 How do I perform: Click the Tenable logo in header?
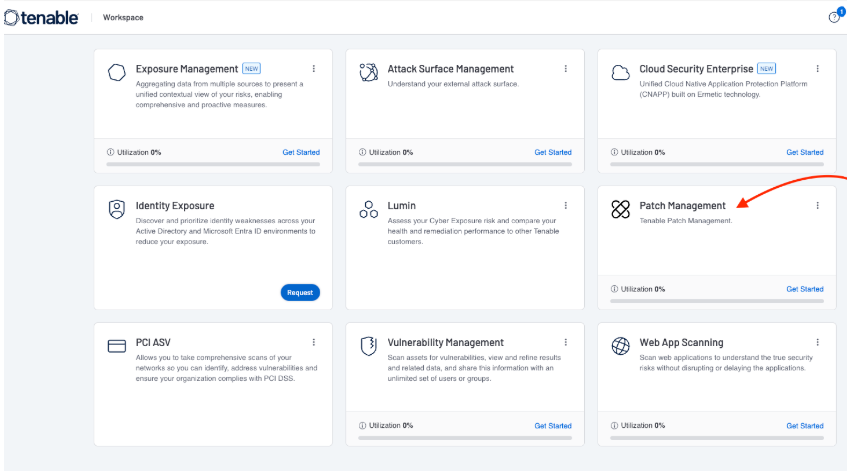pyautogui.click(x=42, y=17)
